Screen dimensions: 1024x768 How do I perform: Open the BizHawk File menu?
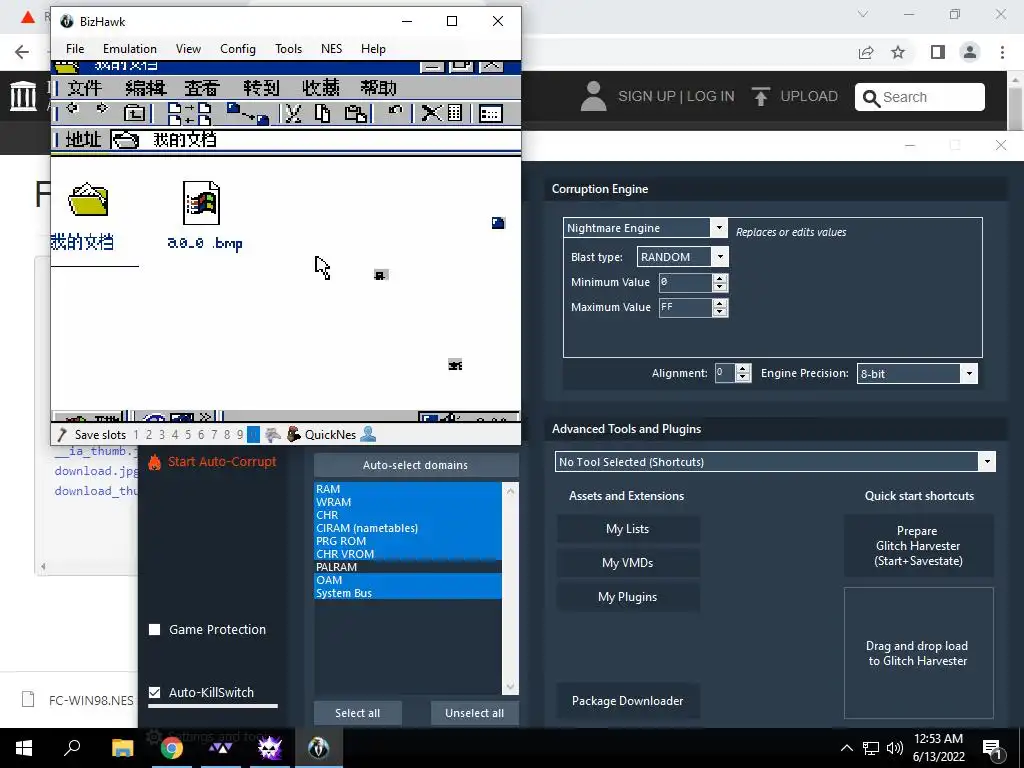tap(75, 49)
